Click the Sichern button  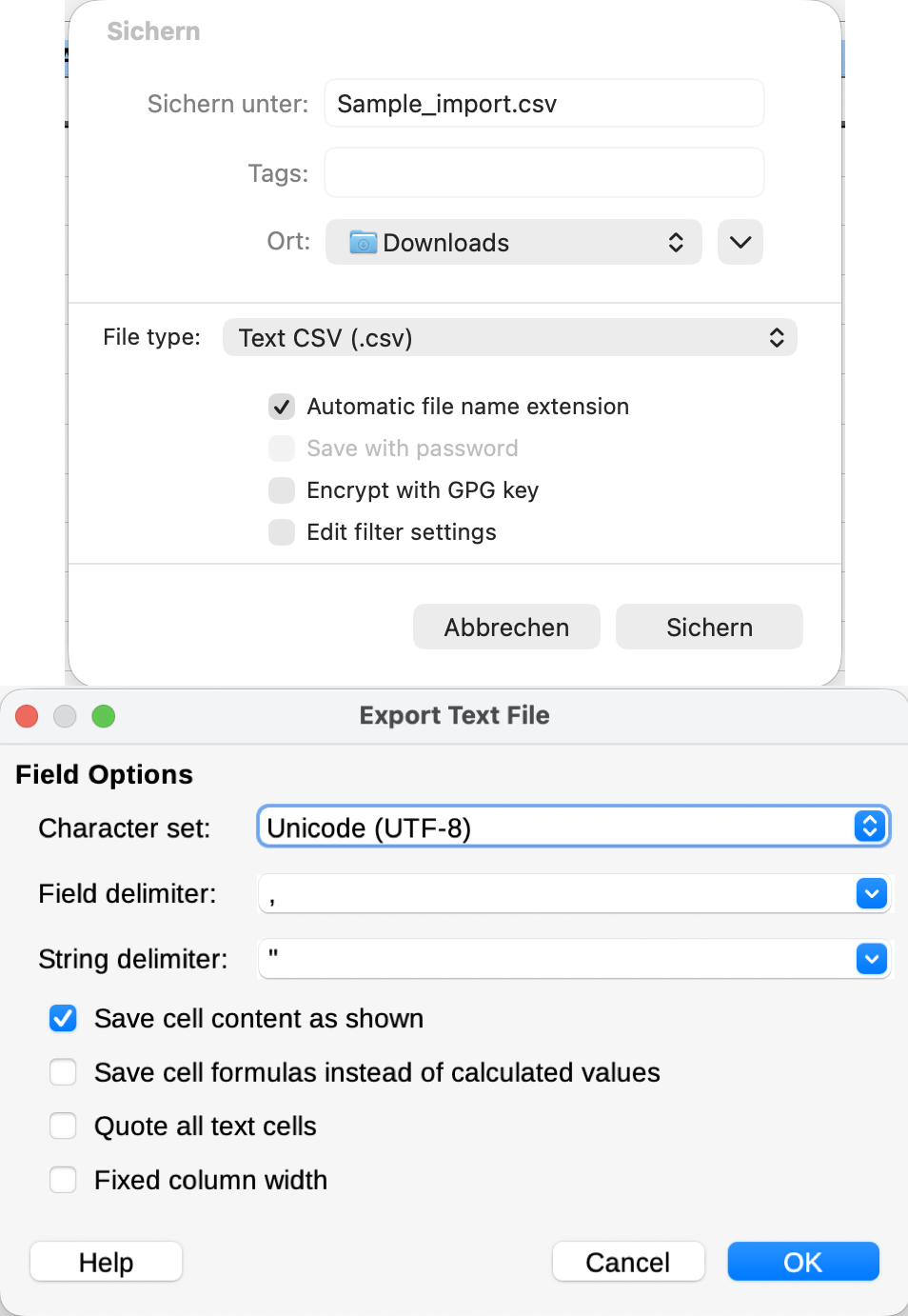tap(709, 627)
